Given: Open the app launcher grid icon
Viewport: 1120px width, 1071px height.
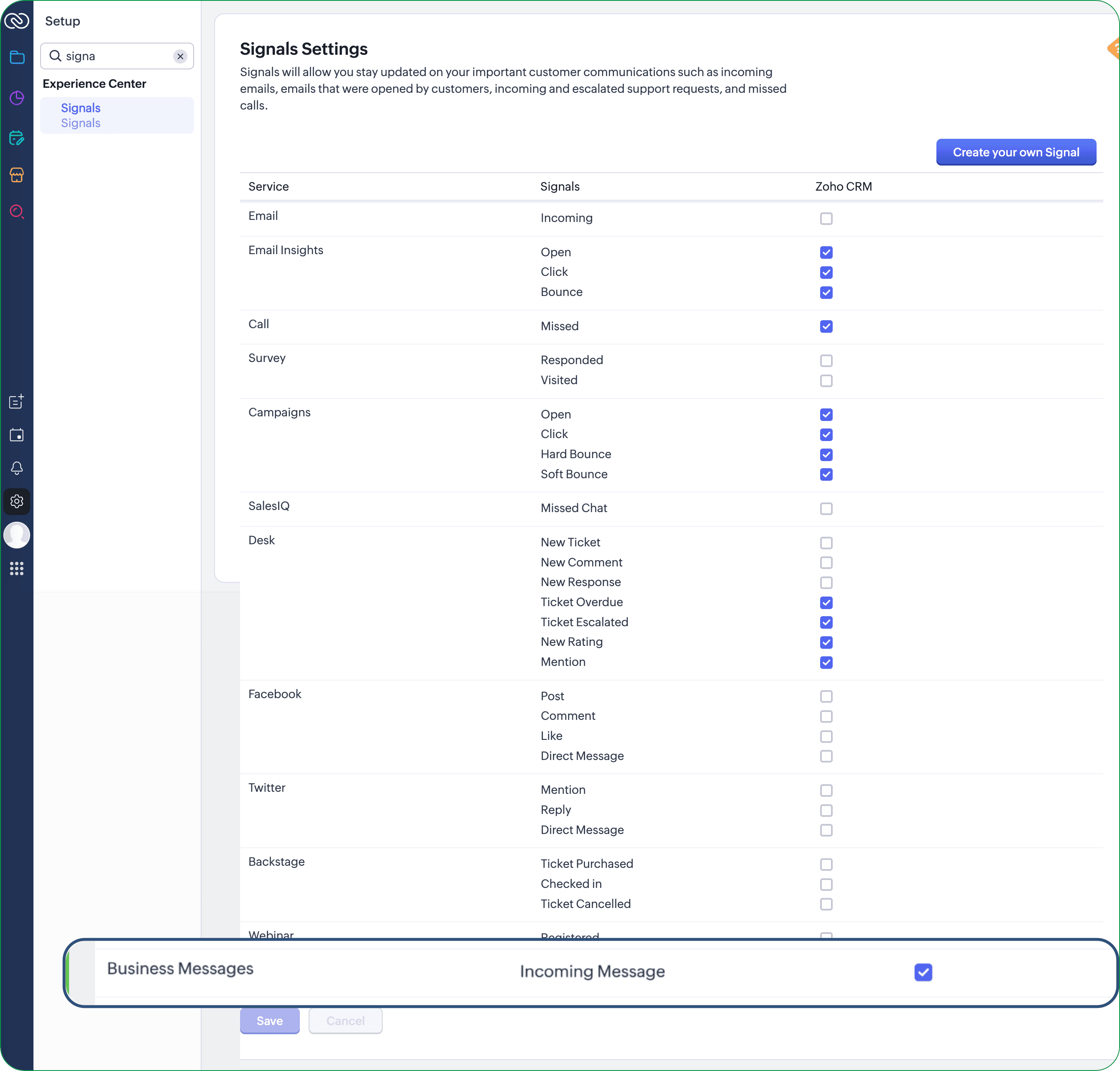Looking at the screenshot, I should pyautogui.click(x=17, y=568).
